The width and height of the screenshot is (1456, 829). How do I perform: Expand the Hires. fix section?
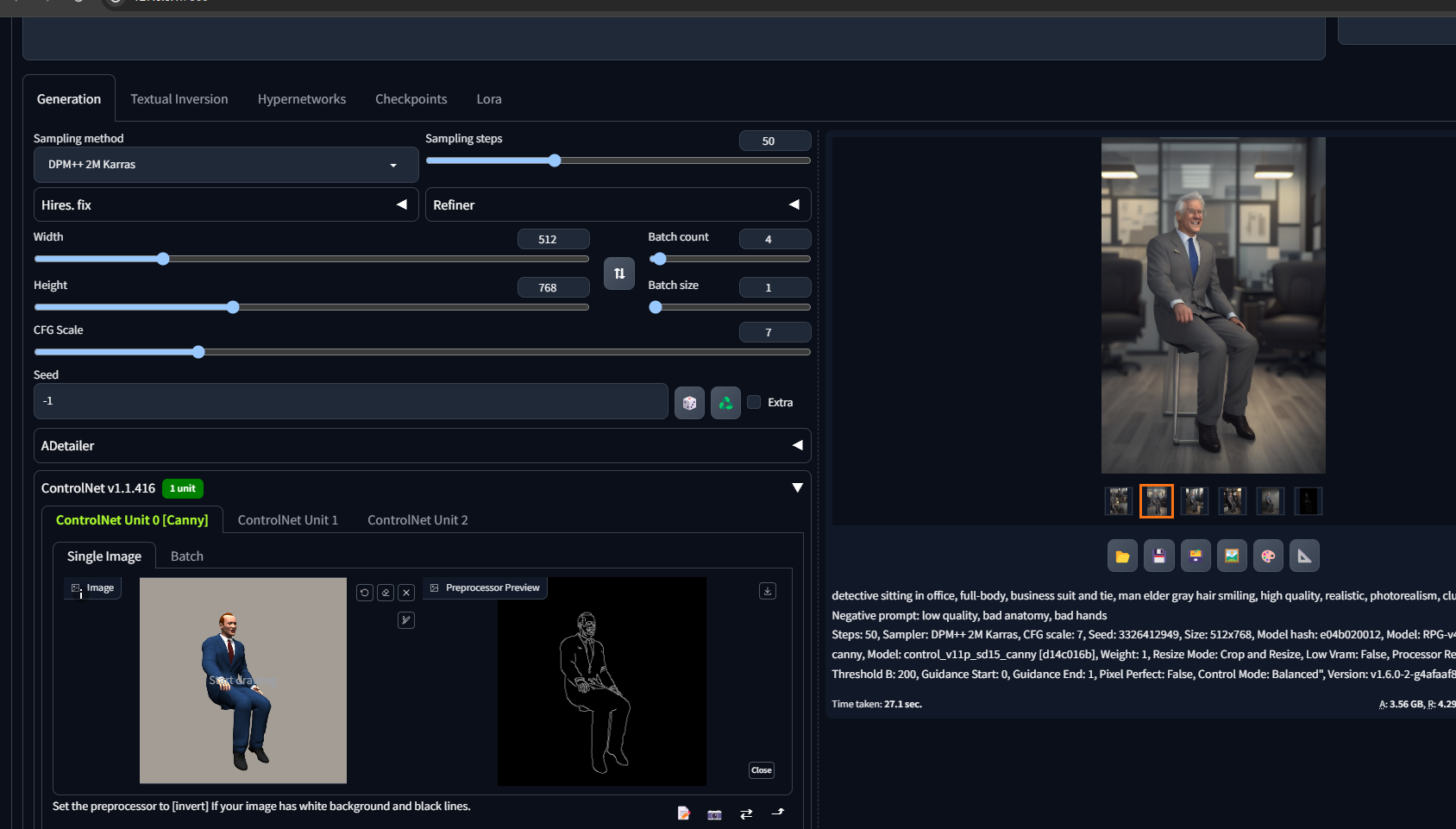point(226,205)
